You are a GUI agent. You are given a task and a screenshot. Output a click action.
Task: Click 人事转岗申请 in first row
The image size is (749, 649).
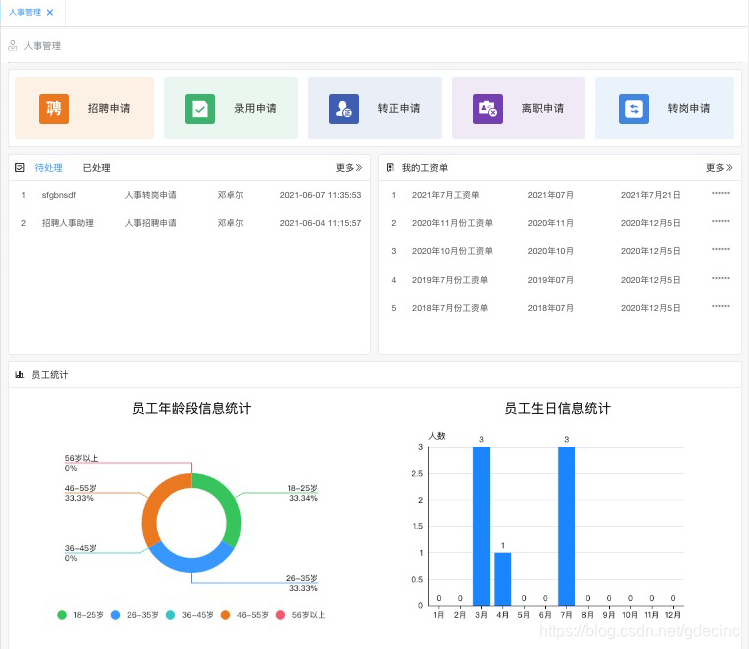(x=150, y=195)
